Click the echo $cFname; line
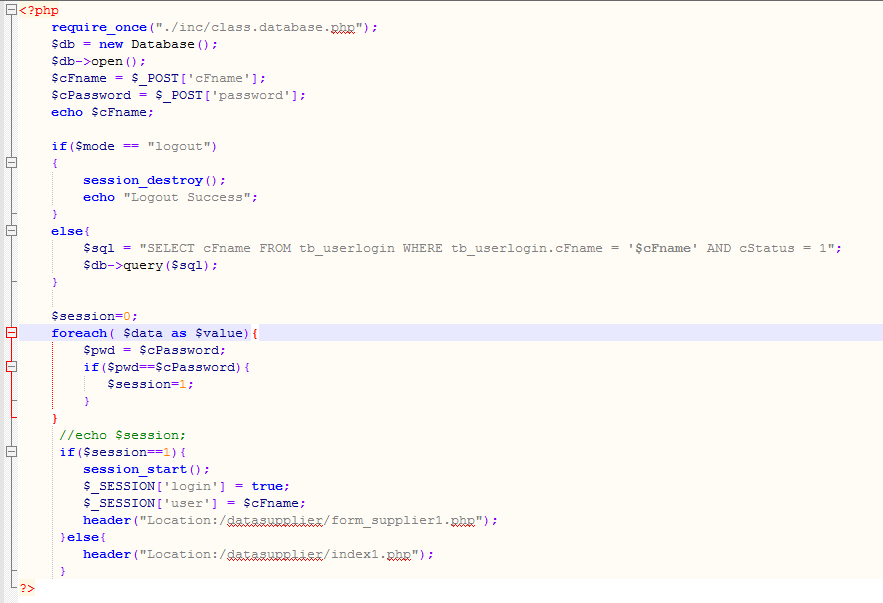The image size is (883, 603). point(102,113)
